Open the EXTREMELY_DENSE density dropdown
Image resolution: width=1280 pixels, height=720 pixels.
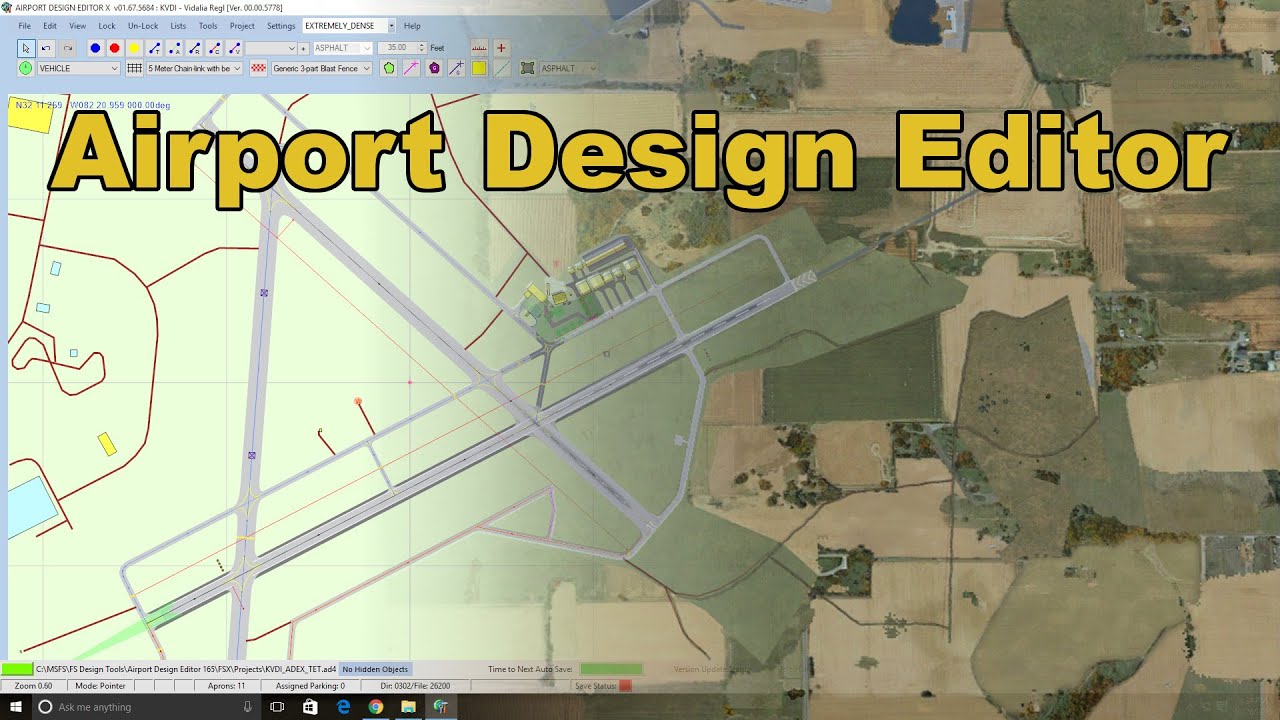coord(349,26)
